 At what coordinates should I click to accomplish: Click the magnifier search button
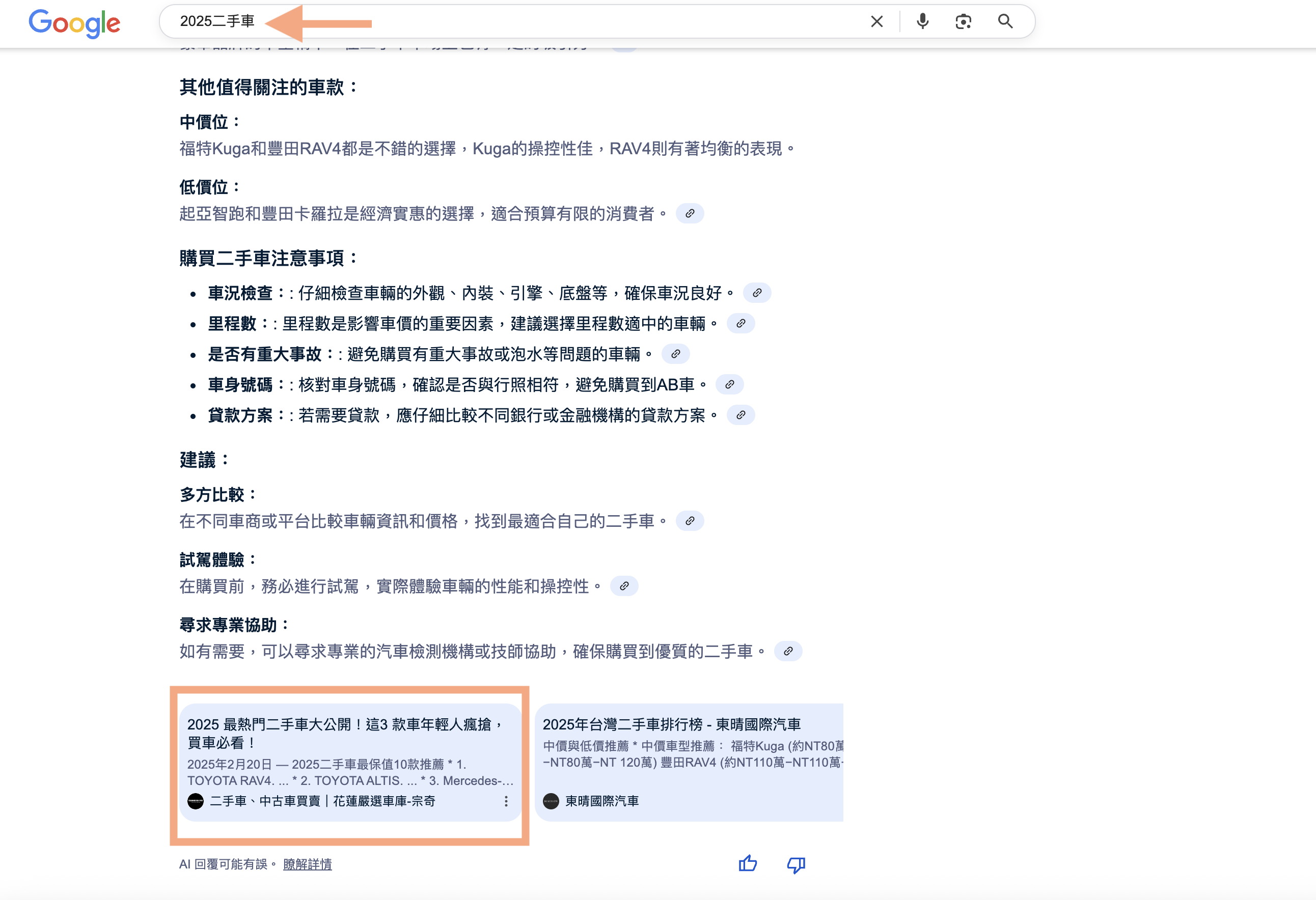[x=1005, y=21]
